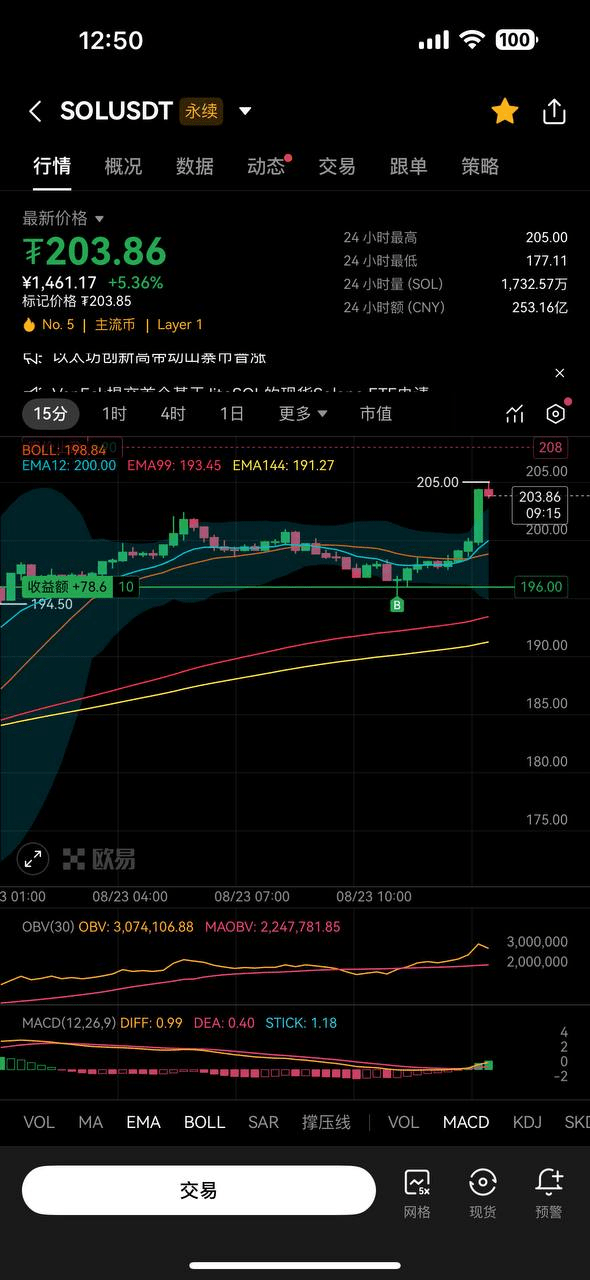The height and width of the screenshot is (1280, 590).
Task: Toggle the favorite star for SOLUSDT
Action: (x=505, y=111)
